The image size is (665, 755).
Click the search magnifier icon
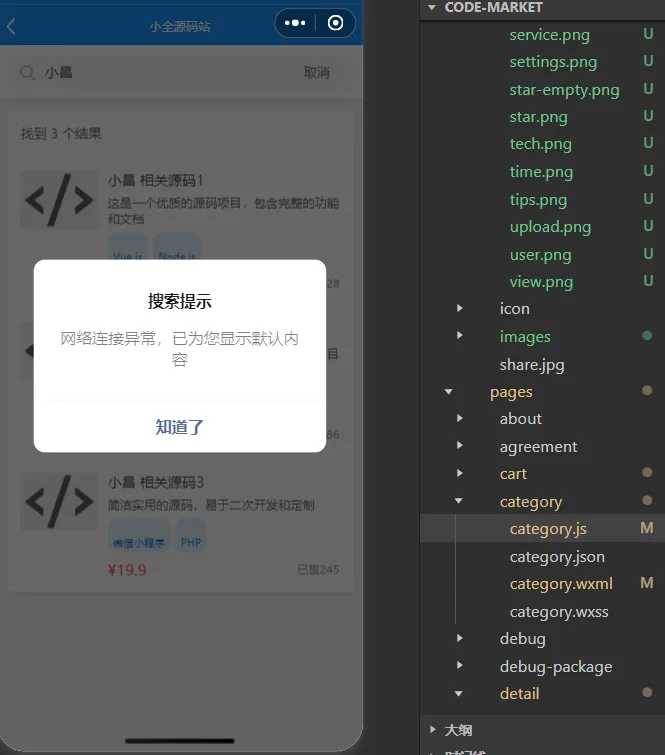click(x=27, y=73)
